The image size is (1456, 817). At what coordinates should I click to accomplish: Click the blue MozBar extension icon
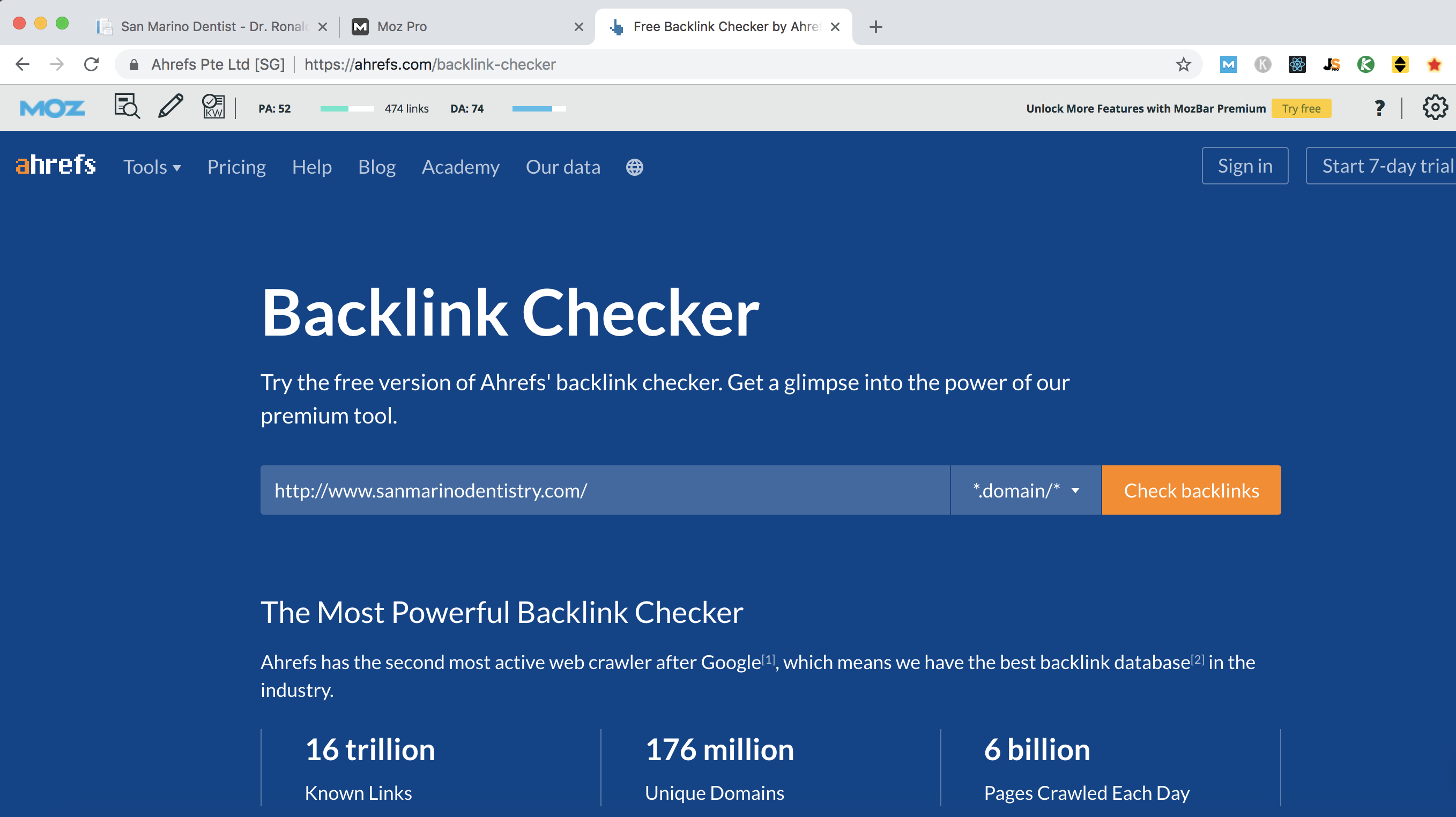click(1228, 64)
